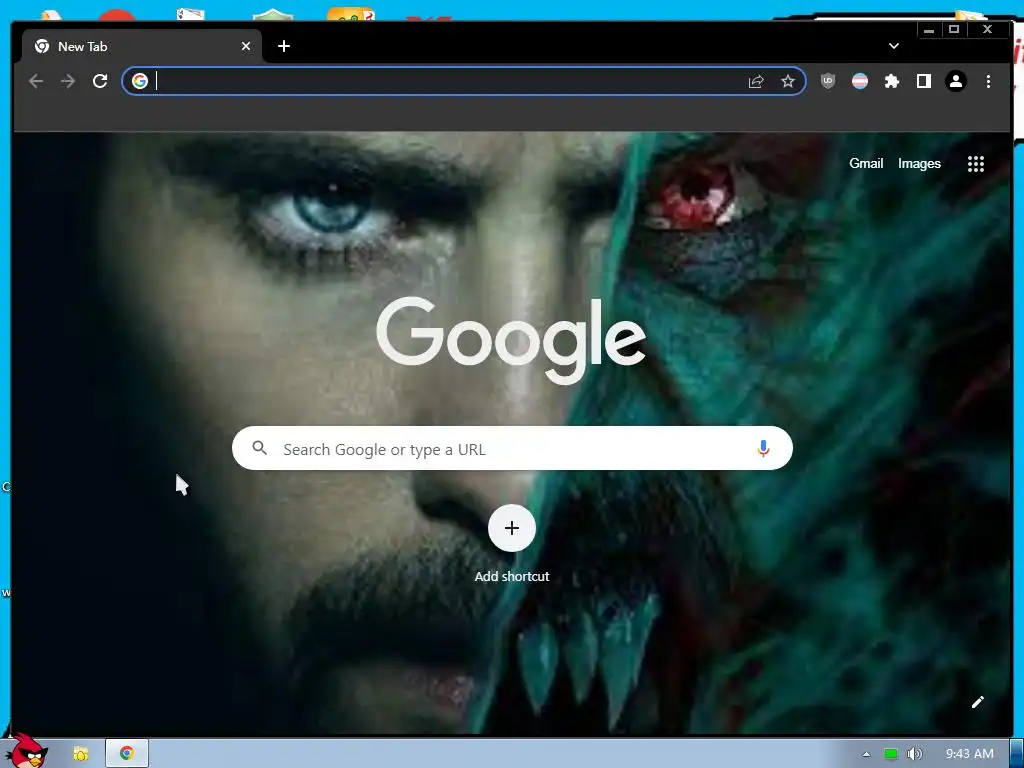
Task: Click the Chrome taskbar button
Action: (x=127, y=754)
